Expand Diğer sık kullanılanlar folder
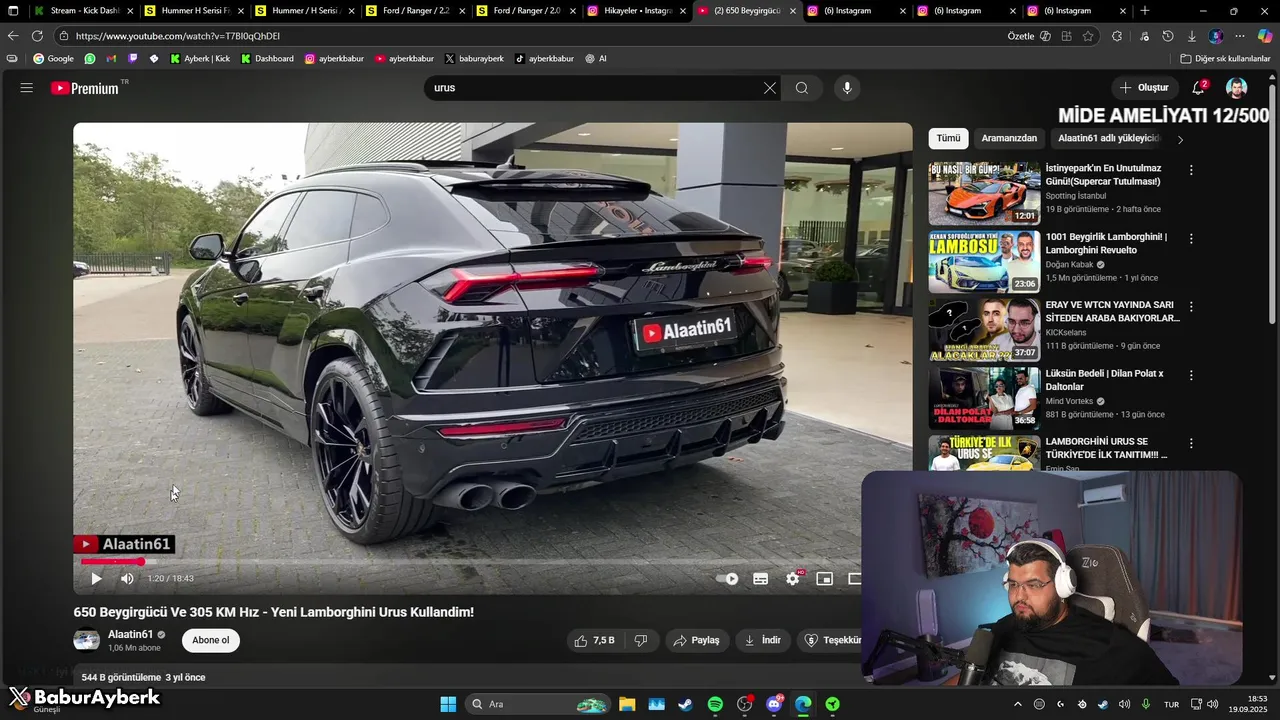This screenshot has height=720, width=1280. click(x=1225, y=59)
